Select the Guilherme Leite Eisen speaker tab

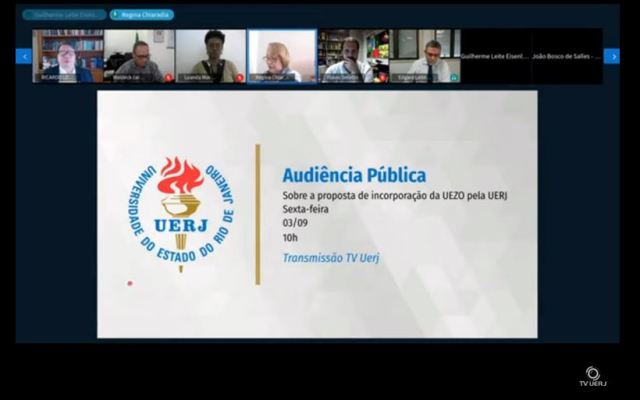tap(64, 15)
